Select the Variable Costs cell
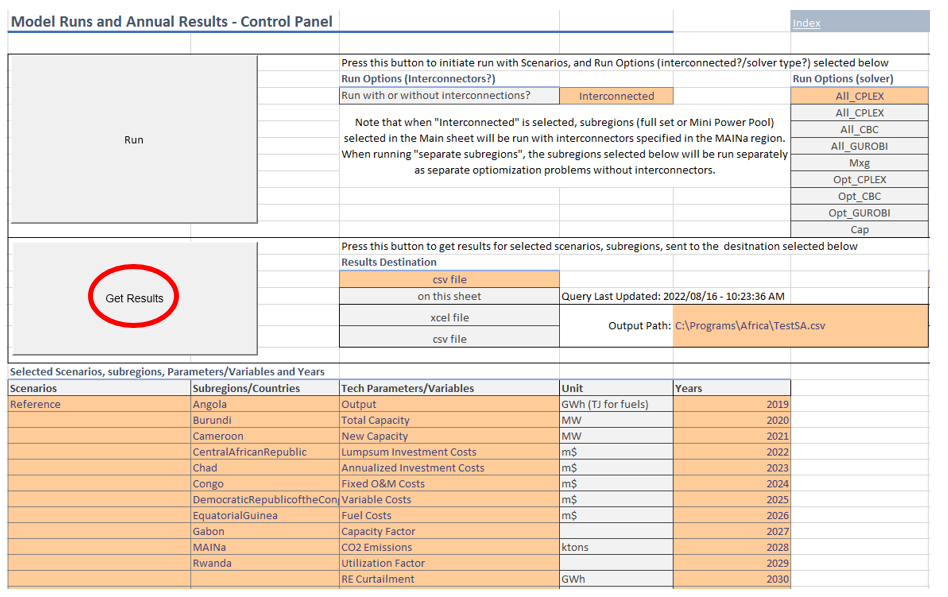Screen dimensions: 948x597 449,500
